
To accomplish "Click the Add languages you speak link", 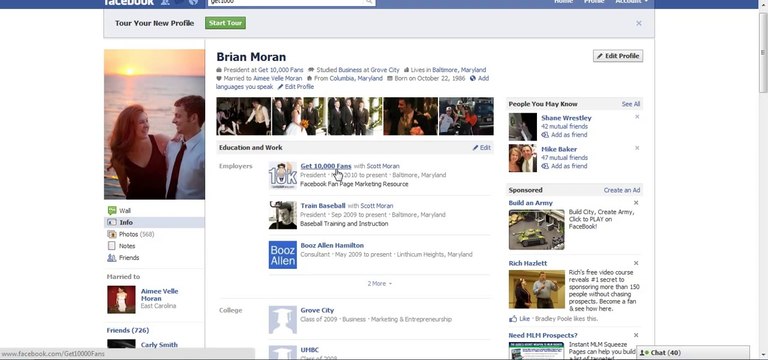I will pyautogui.click(x=352, y=82).
